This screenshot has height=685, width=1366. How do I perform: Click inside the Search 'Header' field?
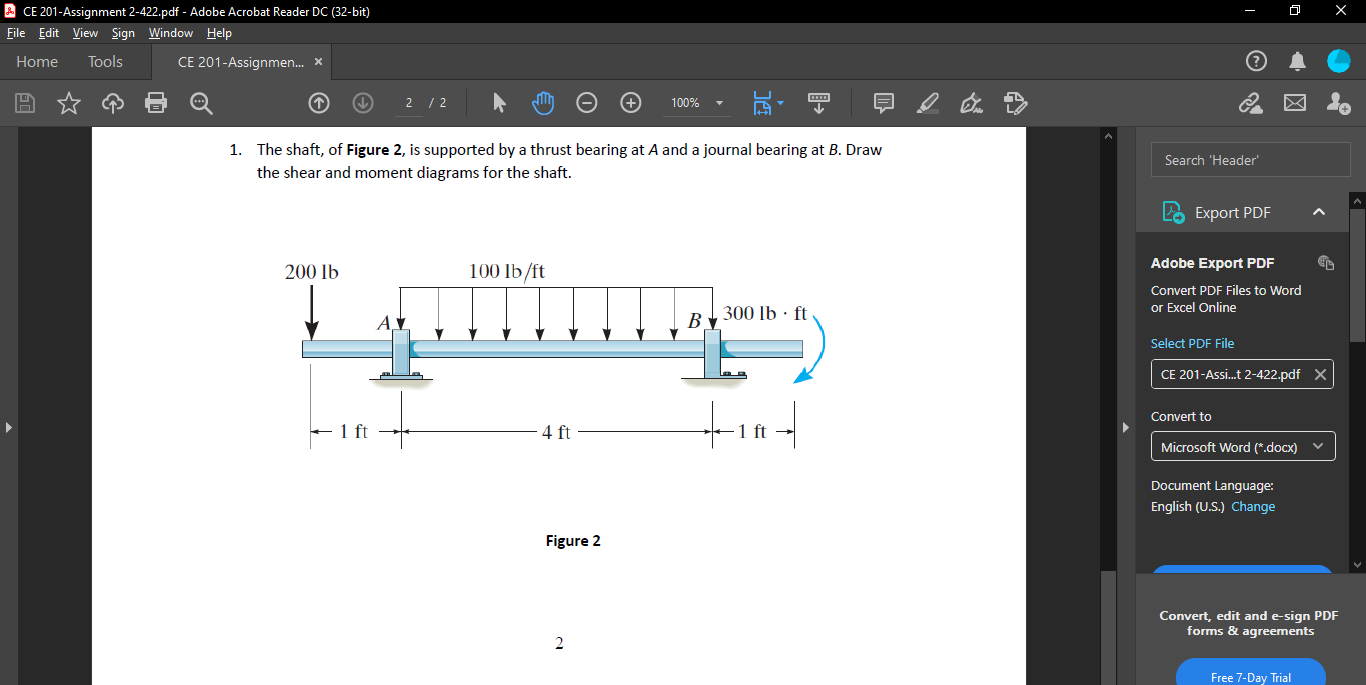[1250, 158]
